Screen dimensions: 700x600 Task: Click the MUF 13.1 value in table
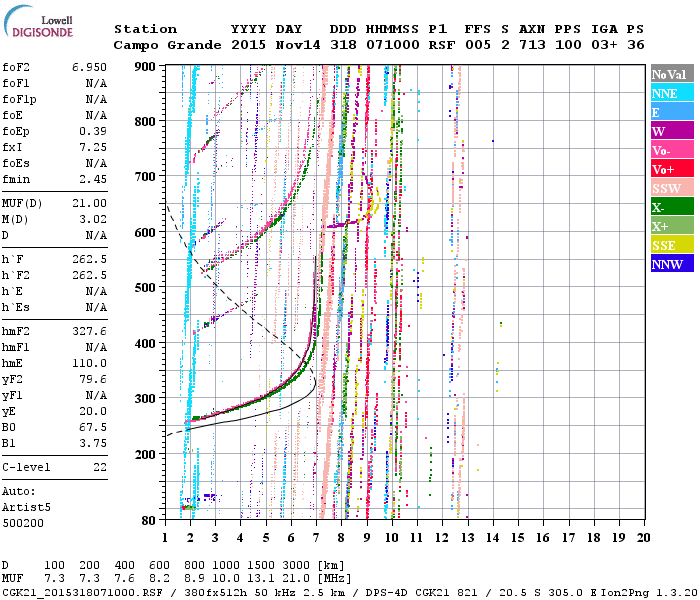point(261,579)
